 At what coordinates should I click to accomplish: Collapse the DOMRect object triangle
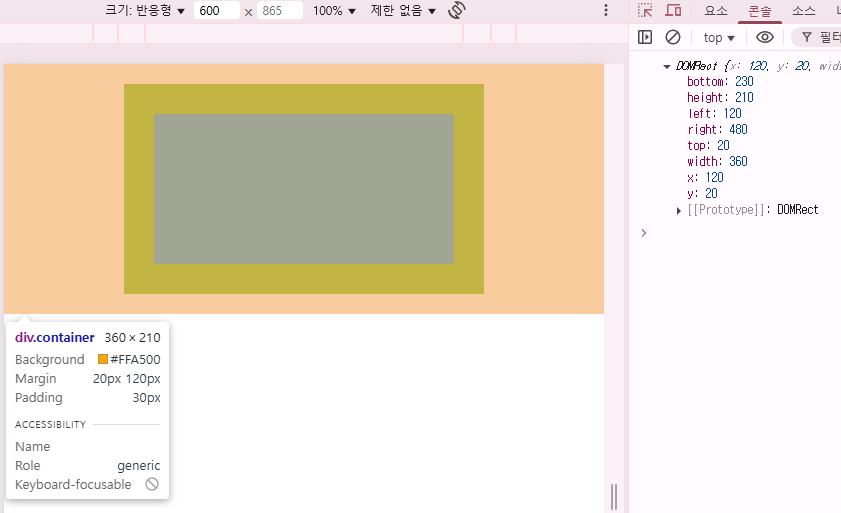[x=667, y=67]
